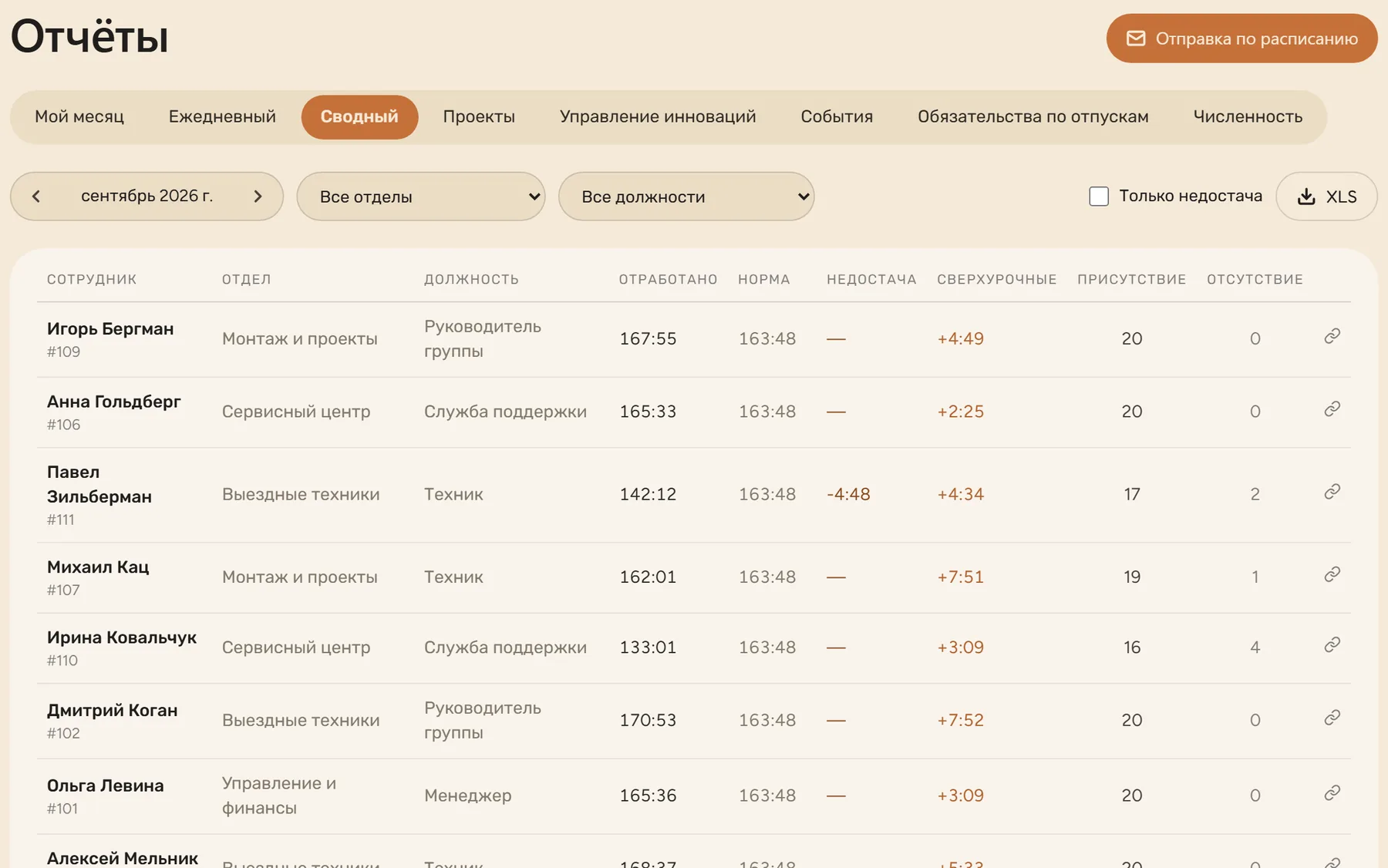Viewport: 1388px width, 868px height.
Task: Select employee name Ирина Ковальчук
Action: pos(122,638)
